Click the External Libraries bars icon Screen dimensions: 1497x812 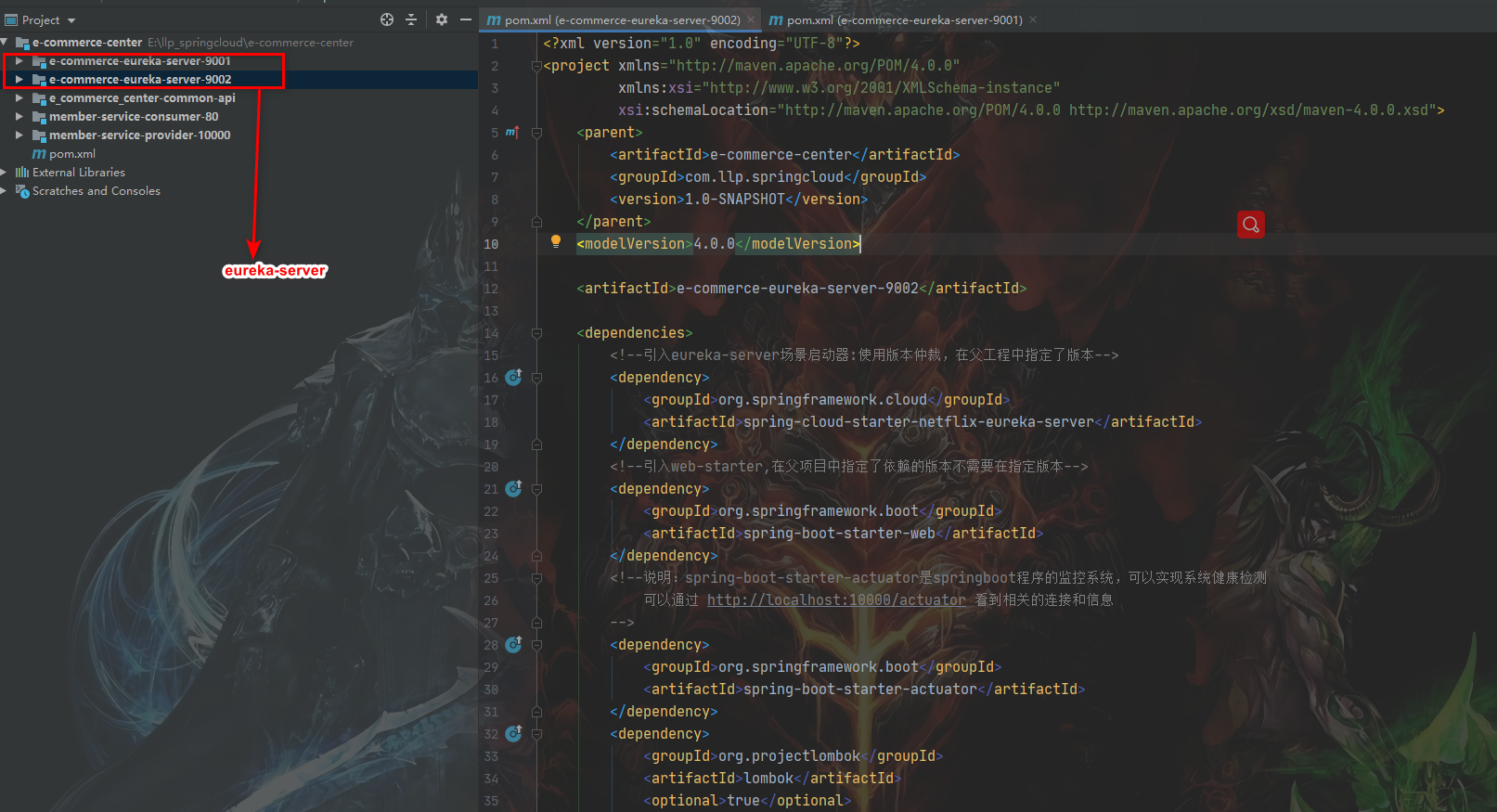tap(22, 173)
